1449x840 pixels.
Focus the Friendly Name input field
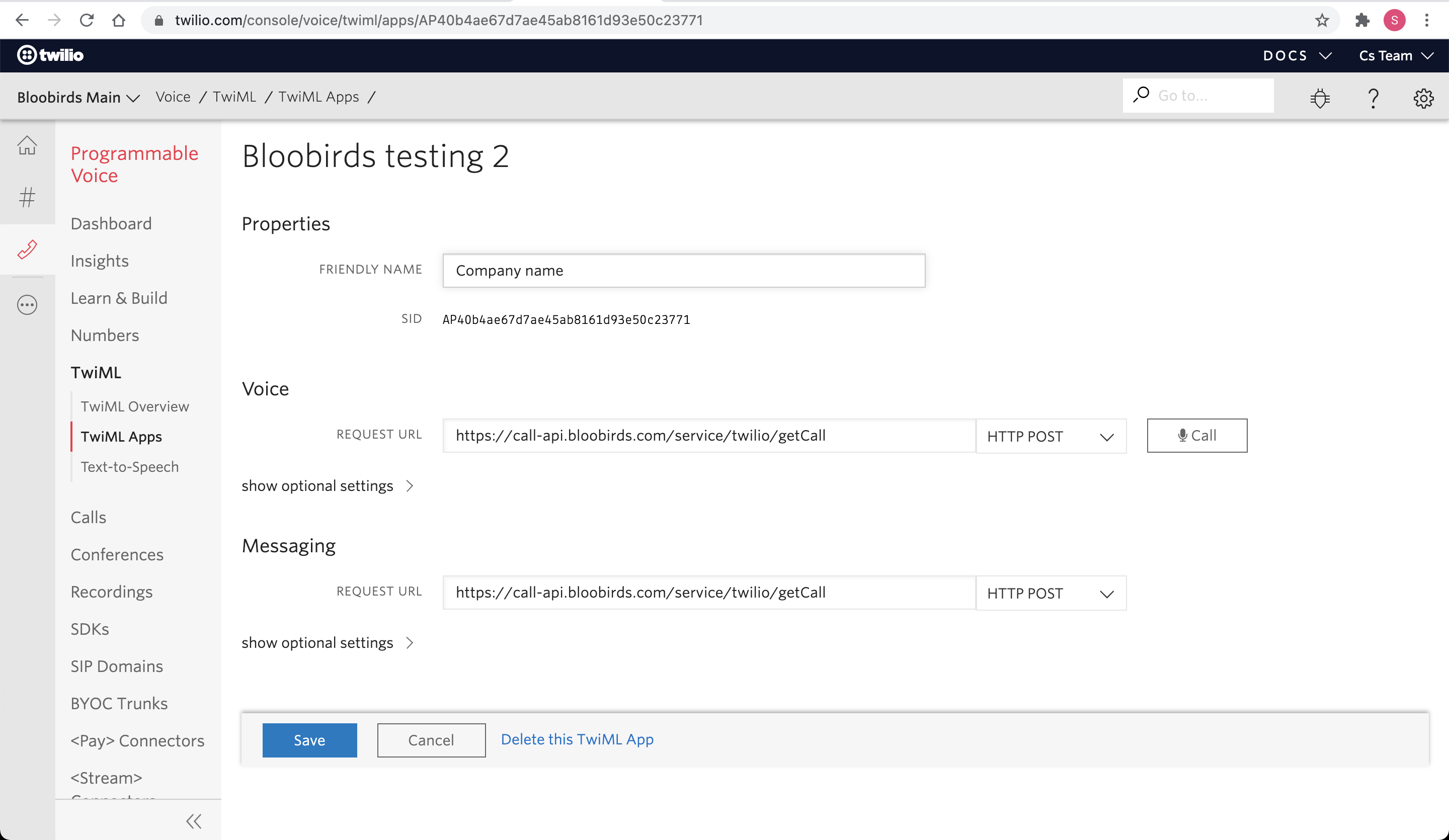(x=684, y=271)
